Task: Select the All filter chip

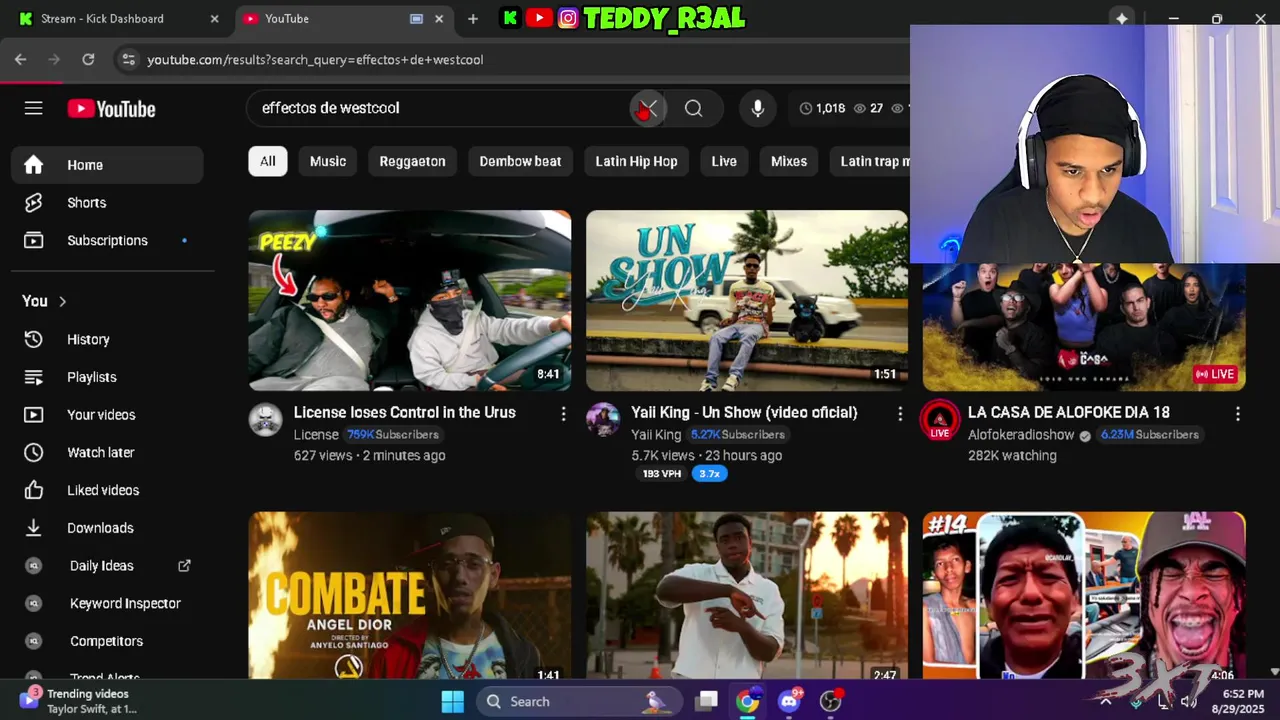Action: (268, 161)
